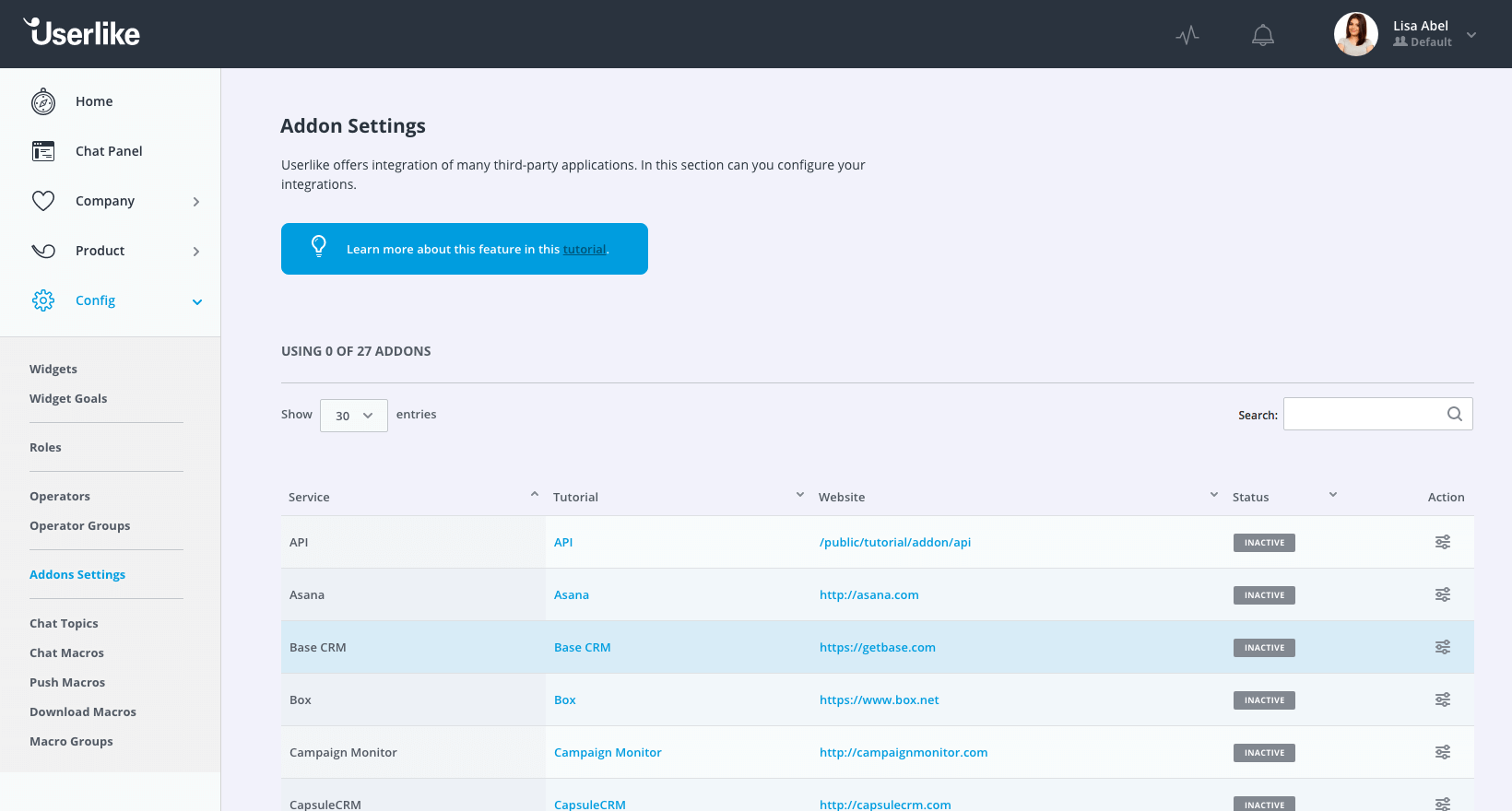
Task: Configure the Asana addon settings icon
Action: coord(1443,594)
